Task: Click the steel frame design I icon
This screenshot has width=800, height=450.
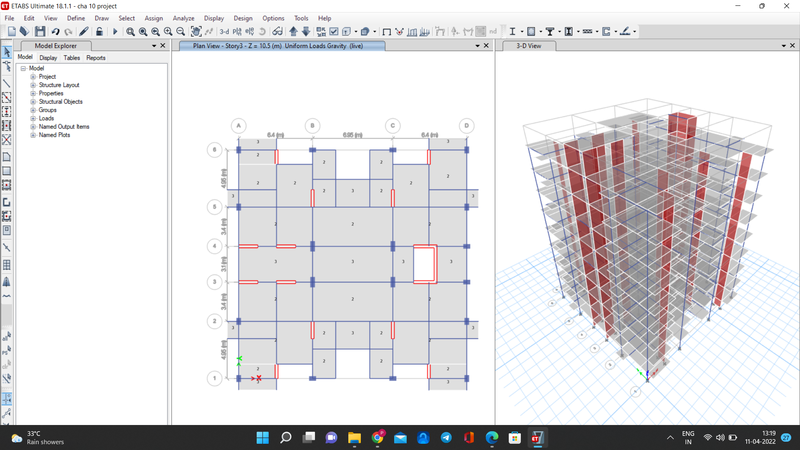Action: (x=512, y=32)
